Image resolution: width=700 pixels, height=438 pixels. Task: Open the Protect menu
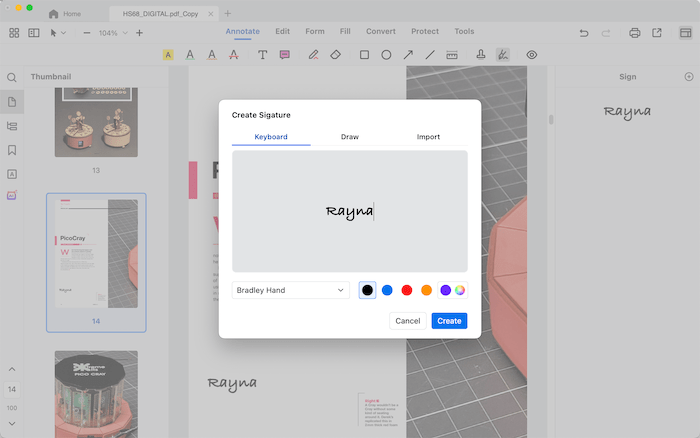click(x=425, y=32)
